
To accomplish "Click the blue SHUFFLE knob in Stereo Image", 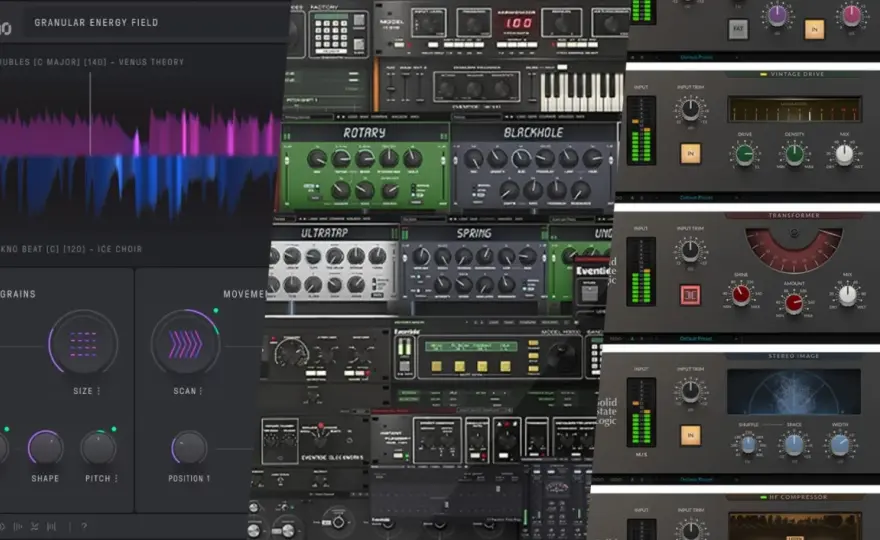I will tap(748, 445).
